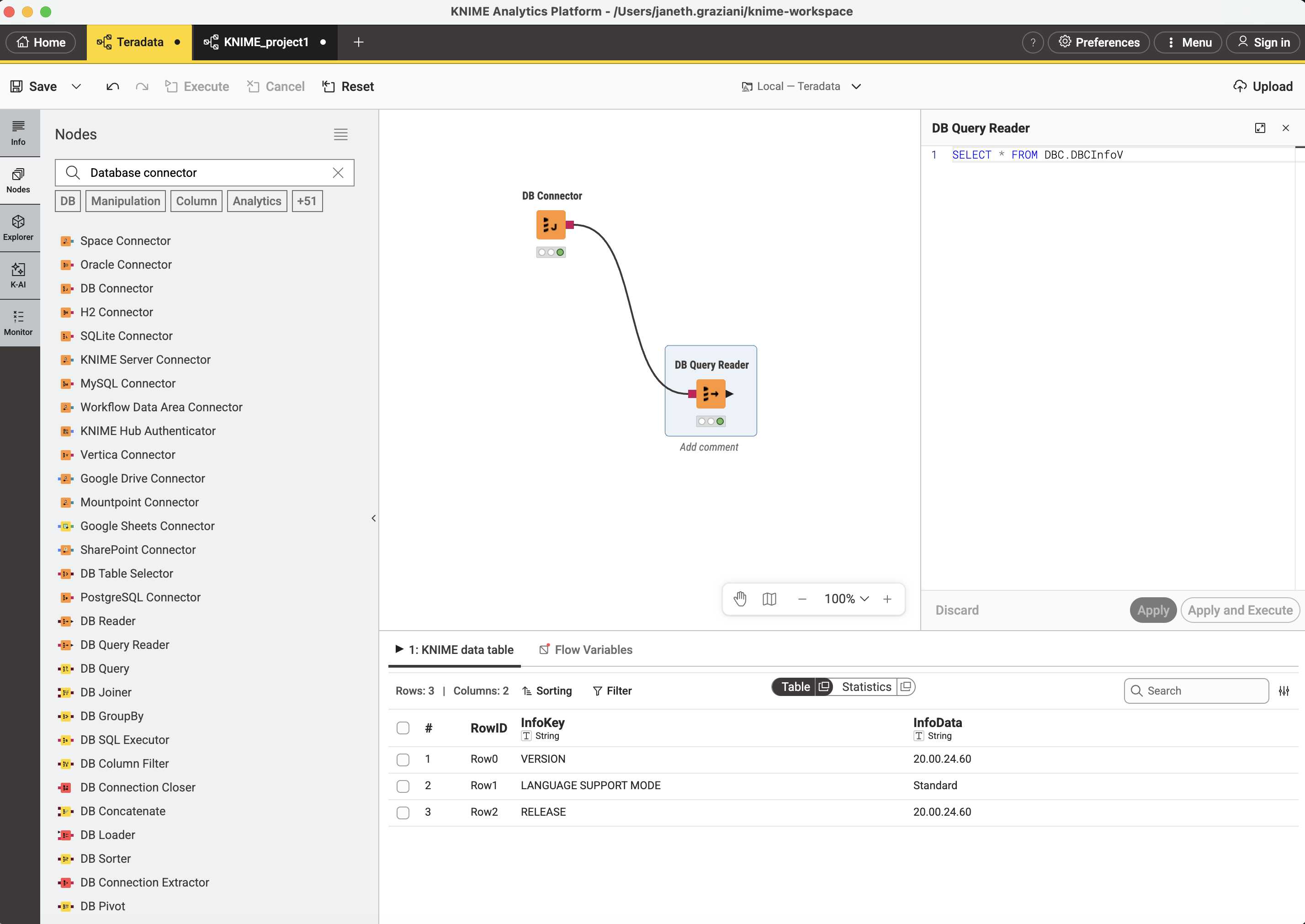
Task: Switch to the KNIME_project1 tab
Action: point(265,42)
